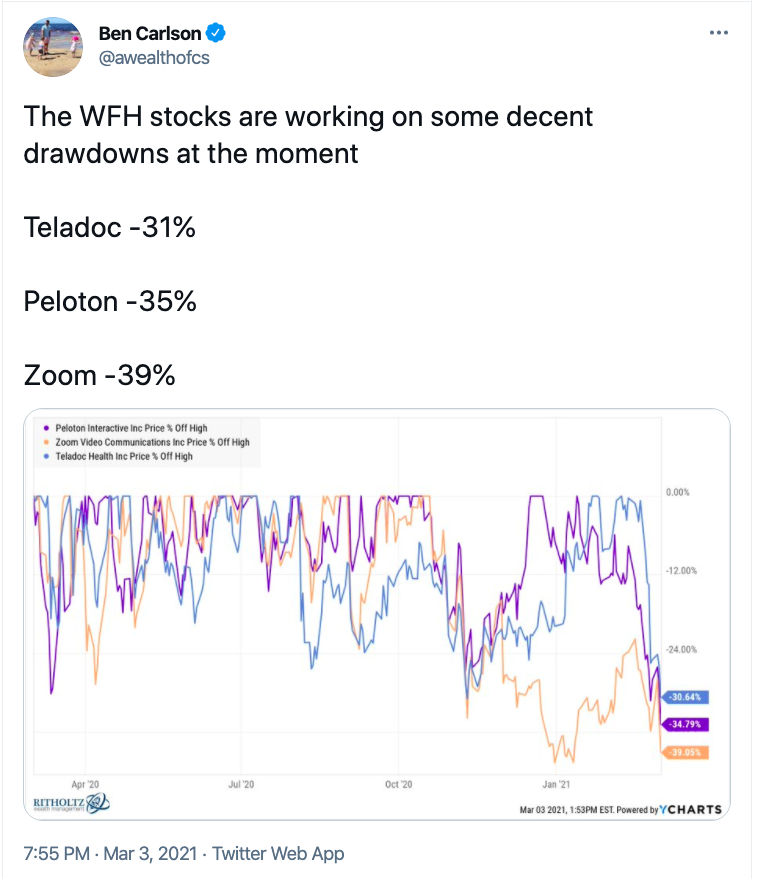Click Ben Carlson's profile avatar photo
This screenshot has width=759, height=879.
pos(51,45)
